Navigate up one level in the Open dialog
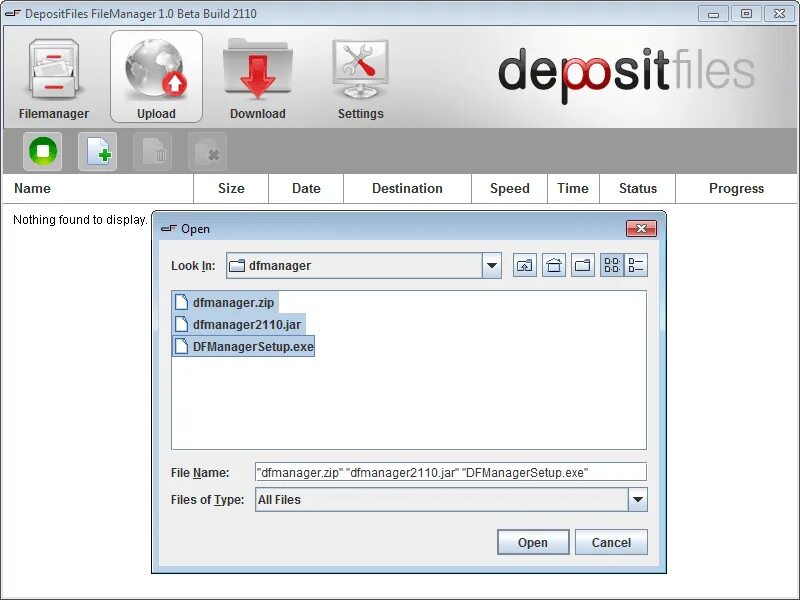Screen dimensions: 800x600 [x=524, y=264]
